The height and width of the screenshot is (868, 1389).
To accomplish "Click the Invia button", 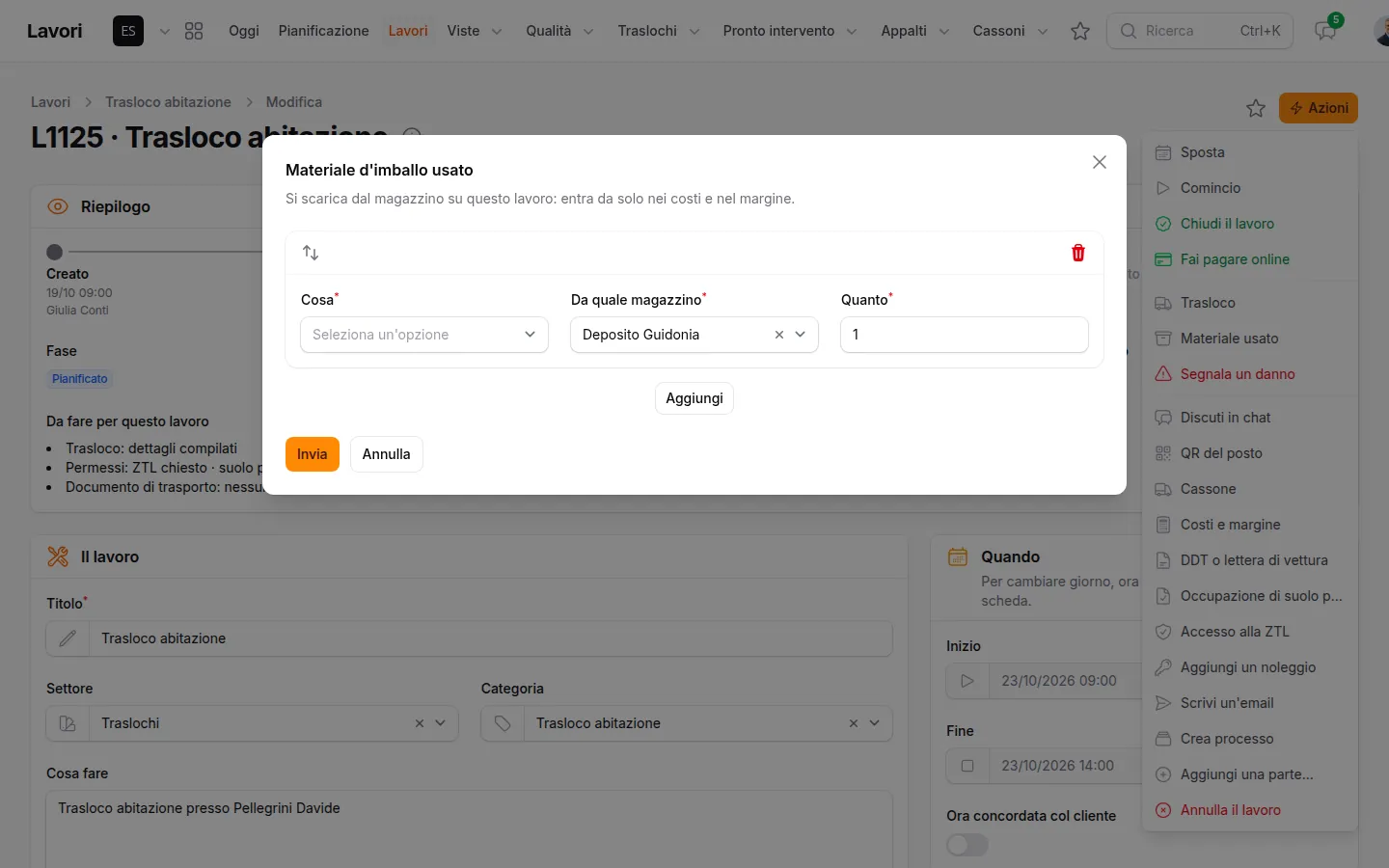I will (313, 454).
